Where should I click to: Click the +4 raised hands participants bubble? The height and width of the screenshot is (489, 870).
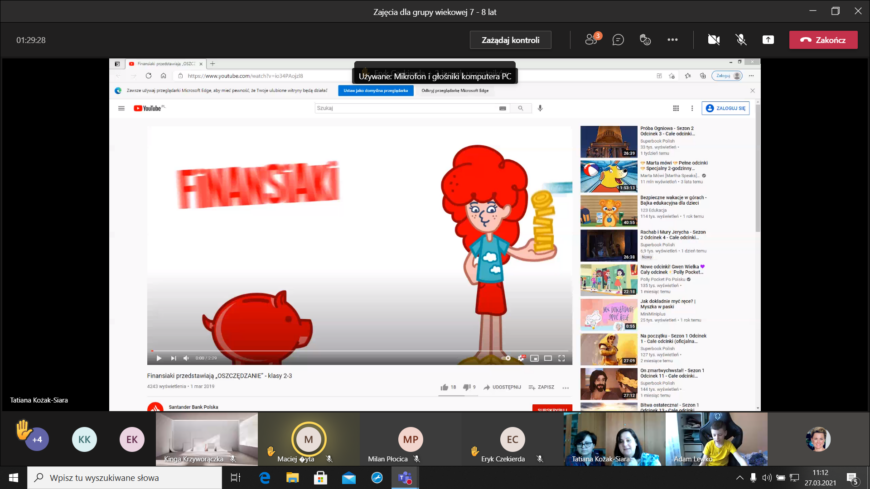(x=37, y=440)
